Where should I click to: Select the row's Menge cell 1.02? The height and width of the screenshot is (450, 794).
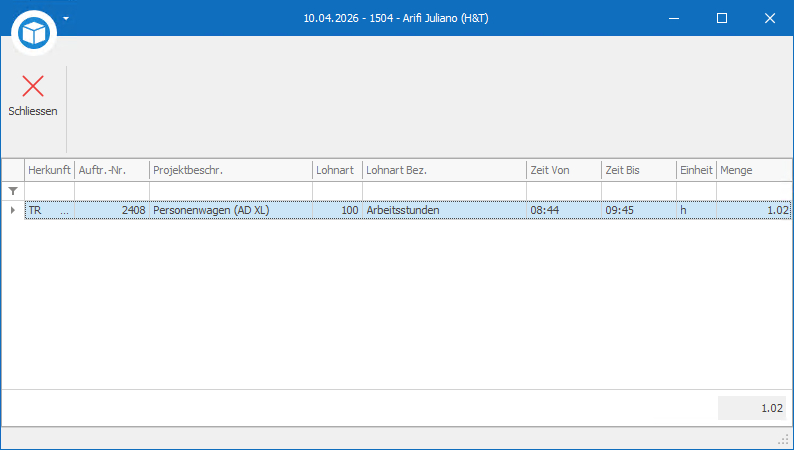coord(755,210)
